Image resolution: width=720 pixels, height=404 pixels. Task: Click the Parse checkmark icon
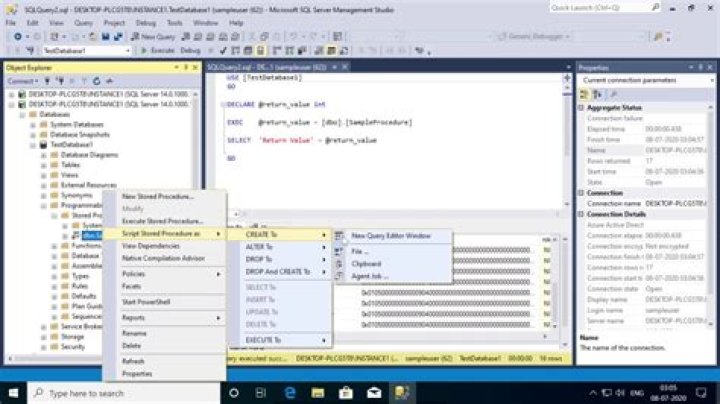[x=223, y=50]
